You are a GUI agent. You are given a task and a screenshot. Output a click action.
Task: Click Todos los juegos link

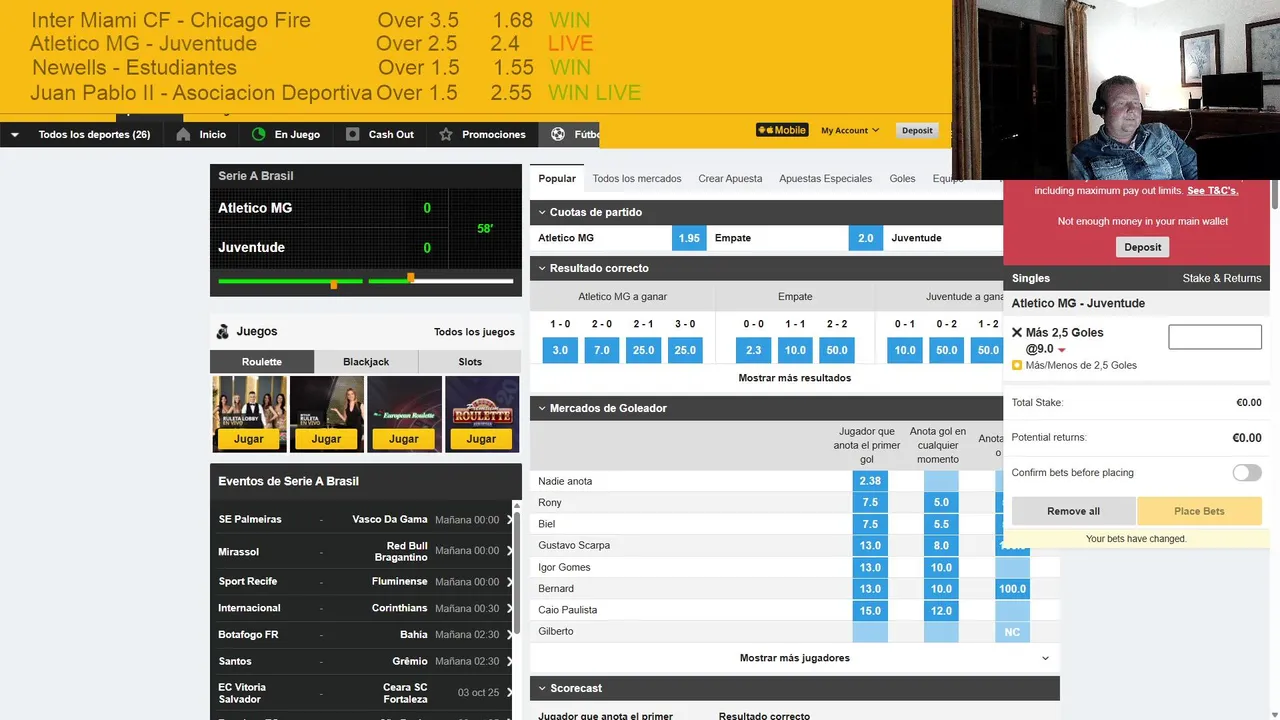474,332
